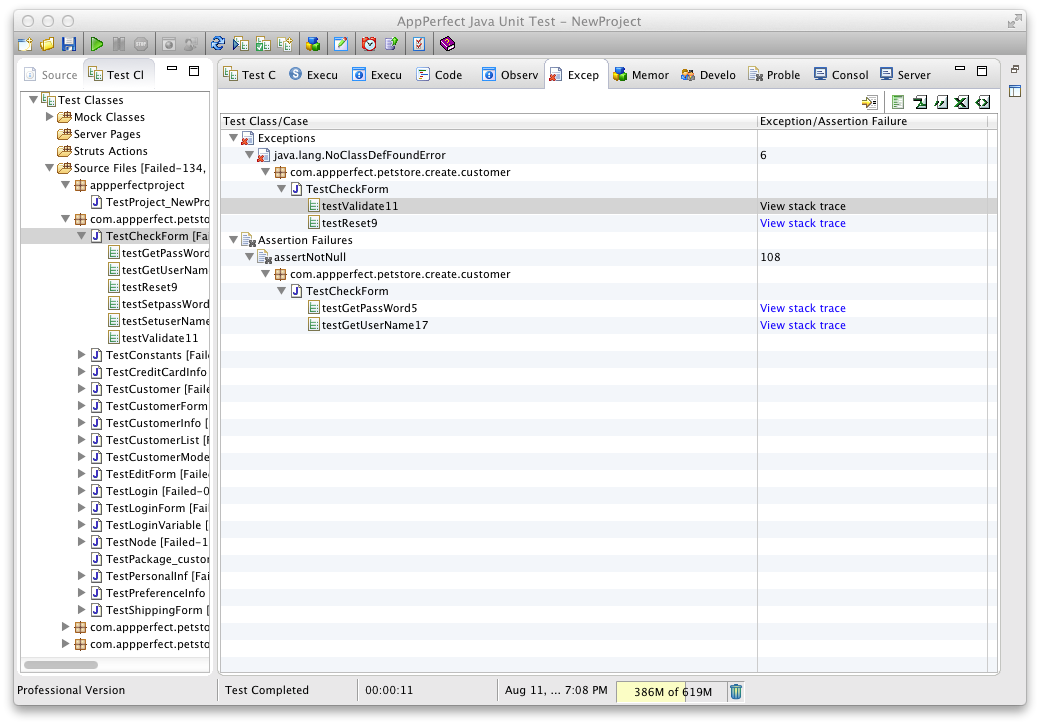Save the project using the floppy icon
1040x725 pixels.
(69, 44)
